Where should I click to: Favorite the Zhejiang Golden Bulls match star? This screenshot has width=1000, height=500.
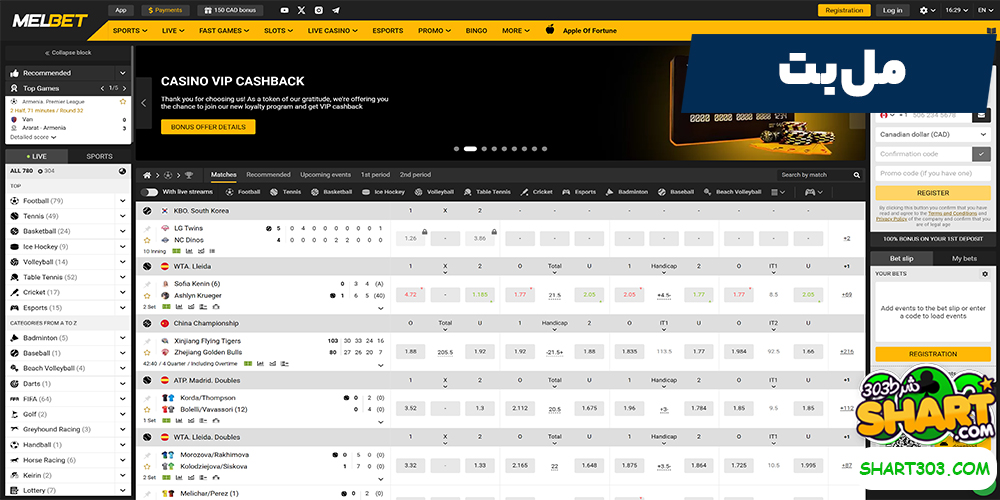(x=147, y=352)
